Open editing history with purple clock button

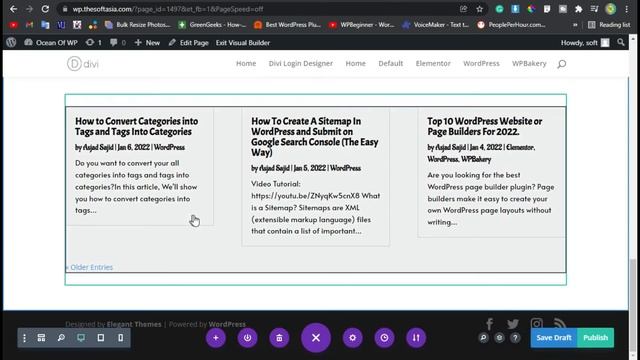384,338
